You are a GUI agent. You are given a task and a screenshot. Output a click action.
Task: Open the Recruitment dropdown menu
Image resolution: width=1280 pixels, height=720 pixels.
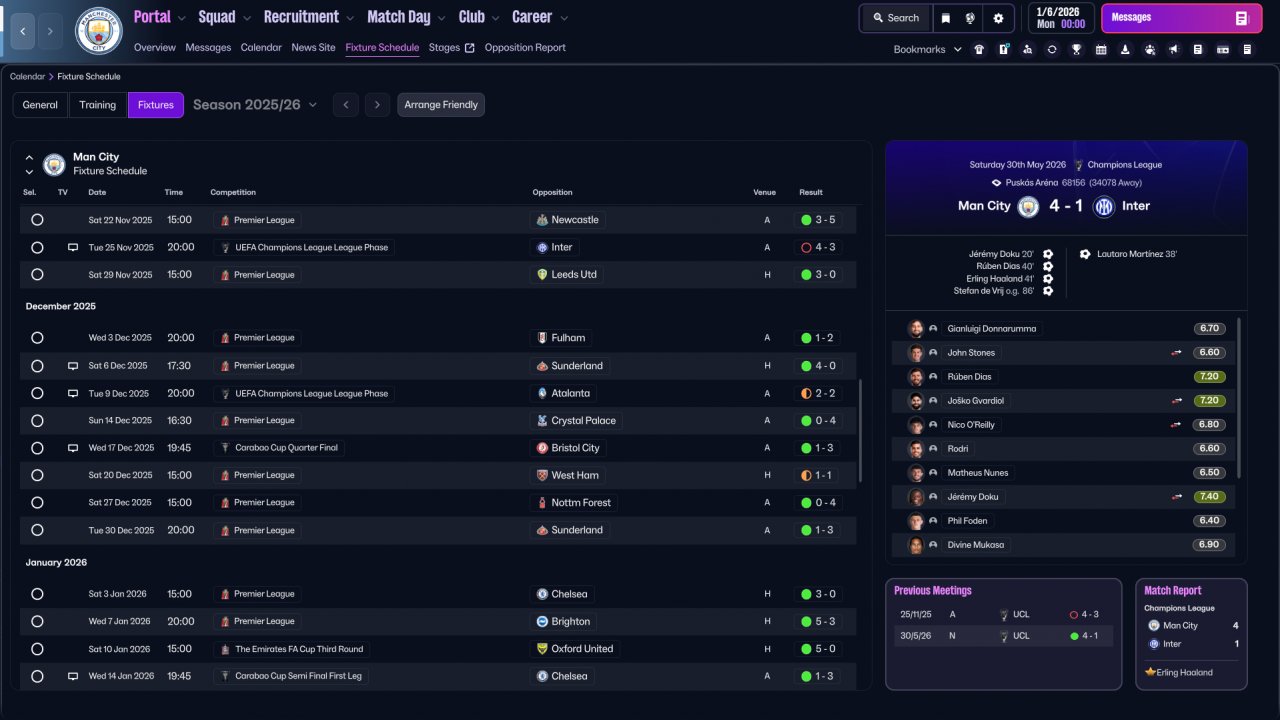click(309, 17)
